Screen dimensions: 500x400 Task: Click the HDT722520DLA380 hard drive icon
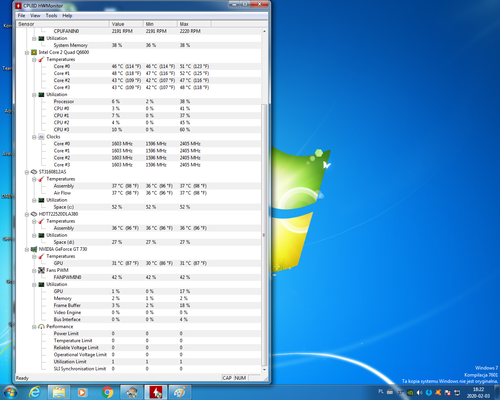pos(34,214)
